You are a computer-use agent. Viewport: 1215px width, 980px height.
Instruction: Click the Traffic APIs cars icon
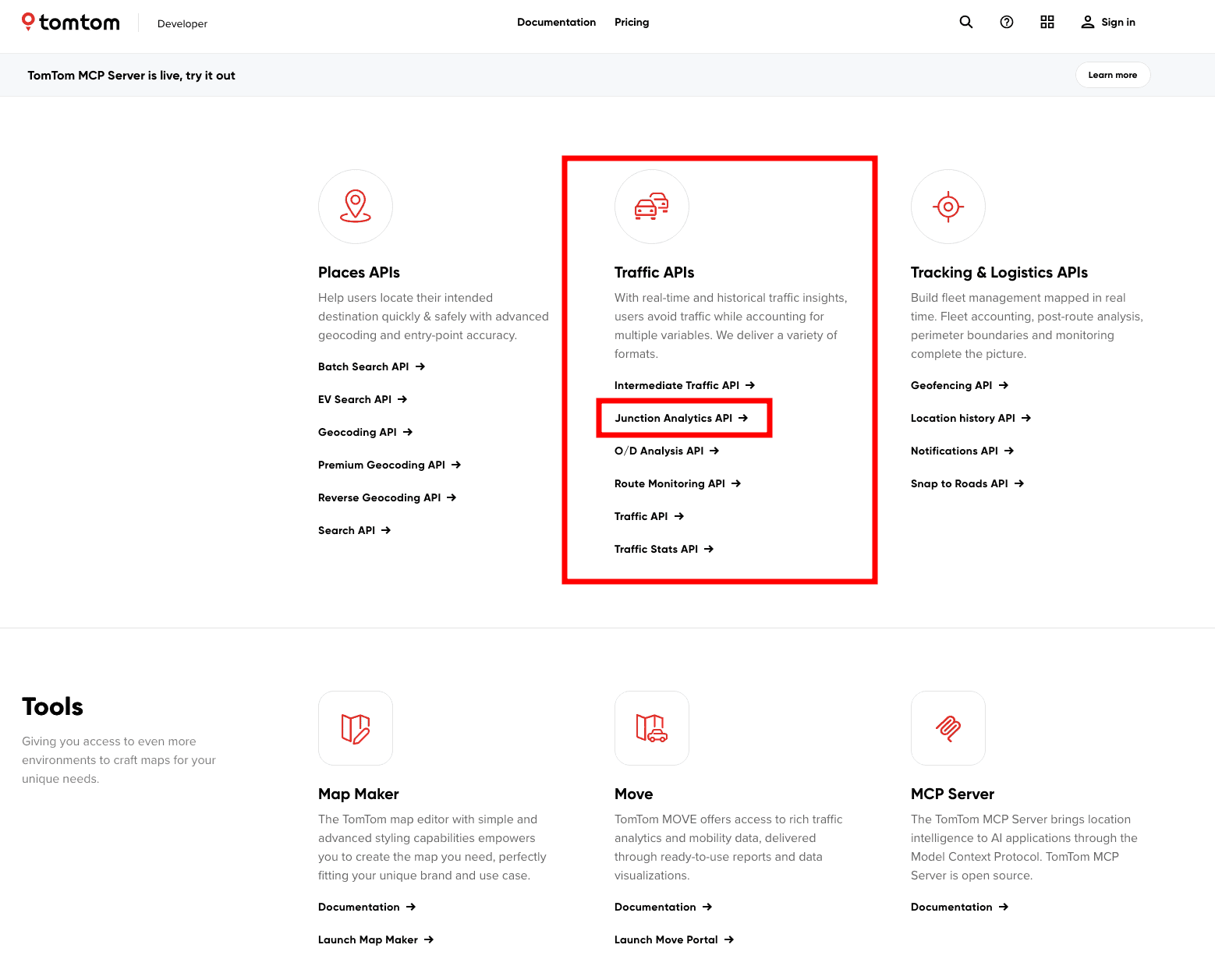tap(652, 207)
